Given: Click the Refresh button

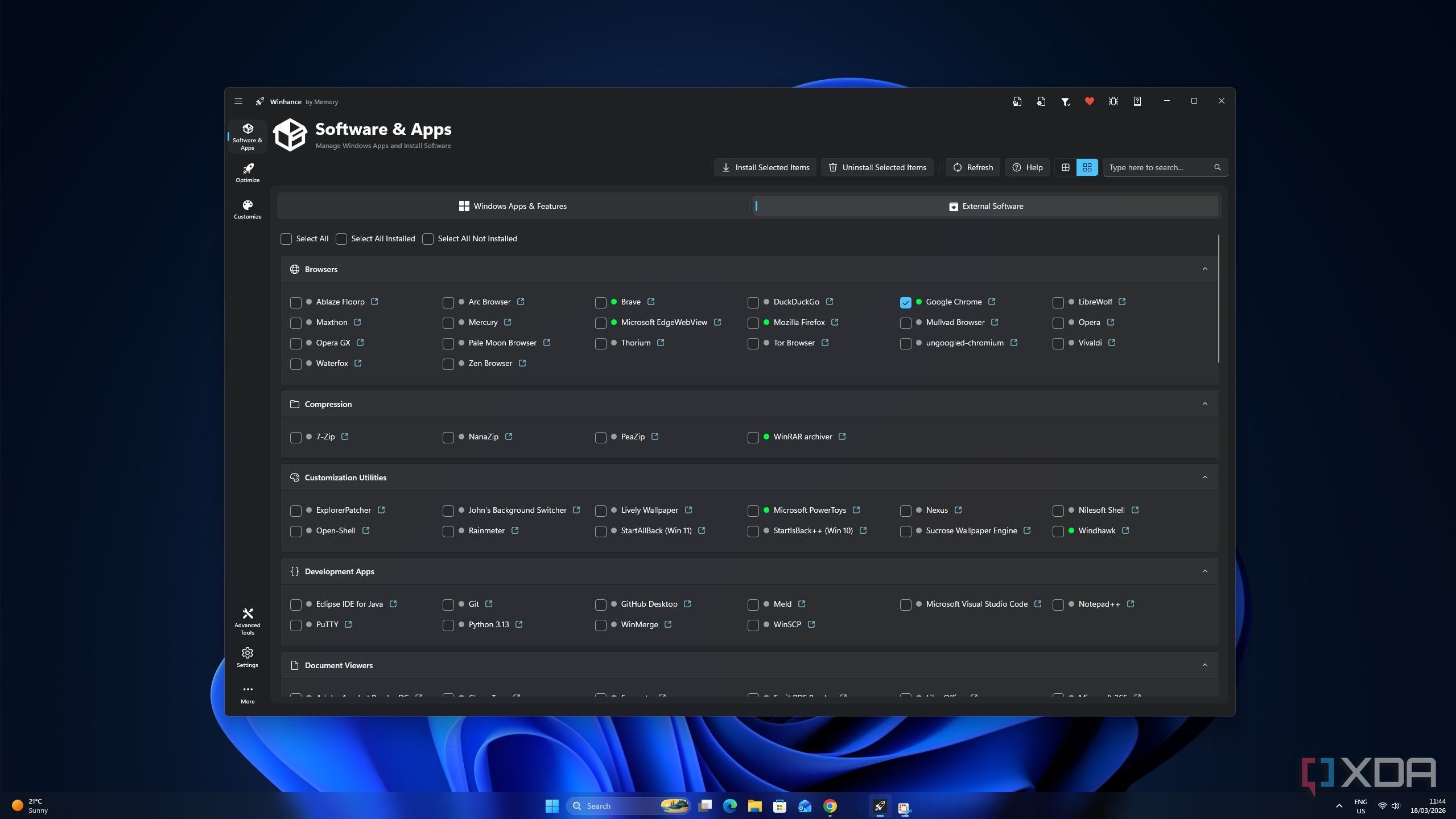Looking at the screenshot, I should (x=972, y=167).
